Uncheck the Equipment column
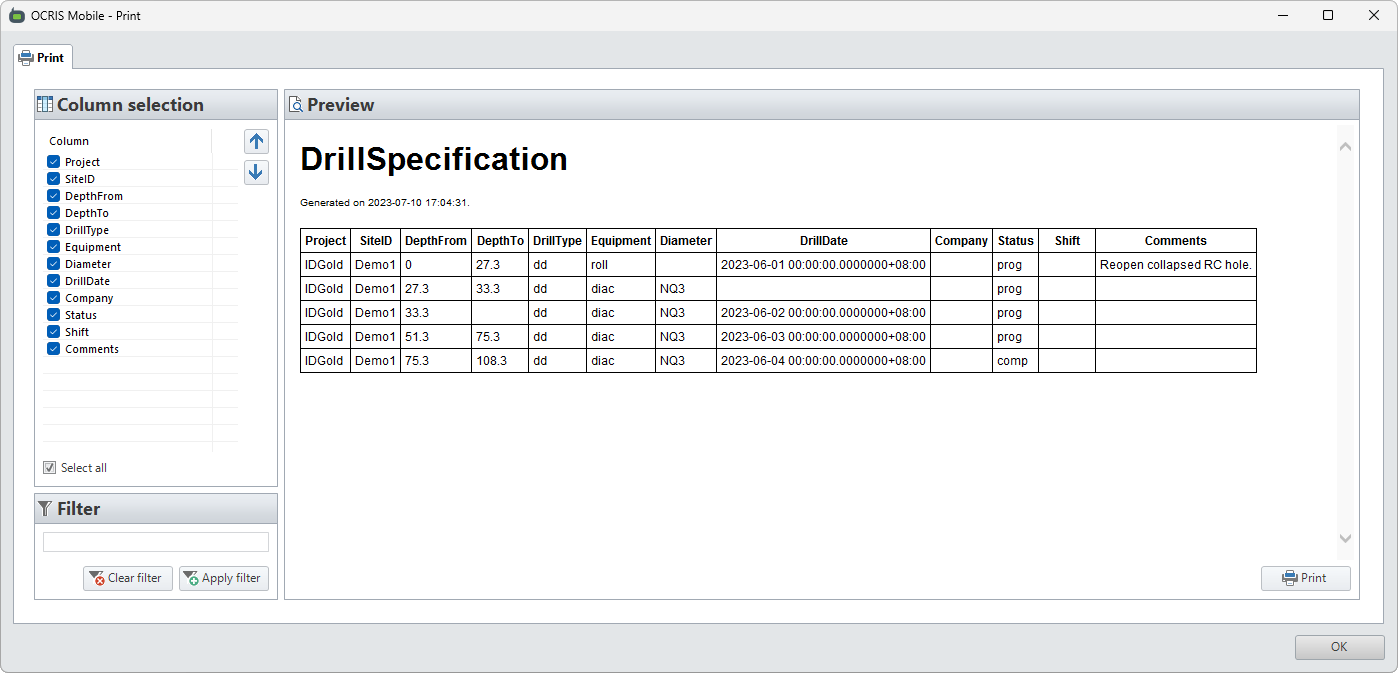Viewport: 1398px width, 673px height. [54, 247]
